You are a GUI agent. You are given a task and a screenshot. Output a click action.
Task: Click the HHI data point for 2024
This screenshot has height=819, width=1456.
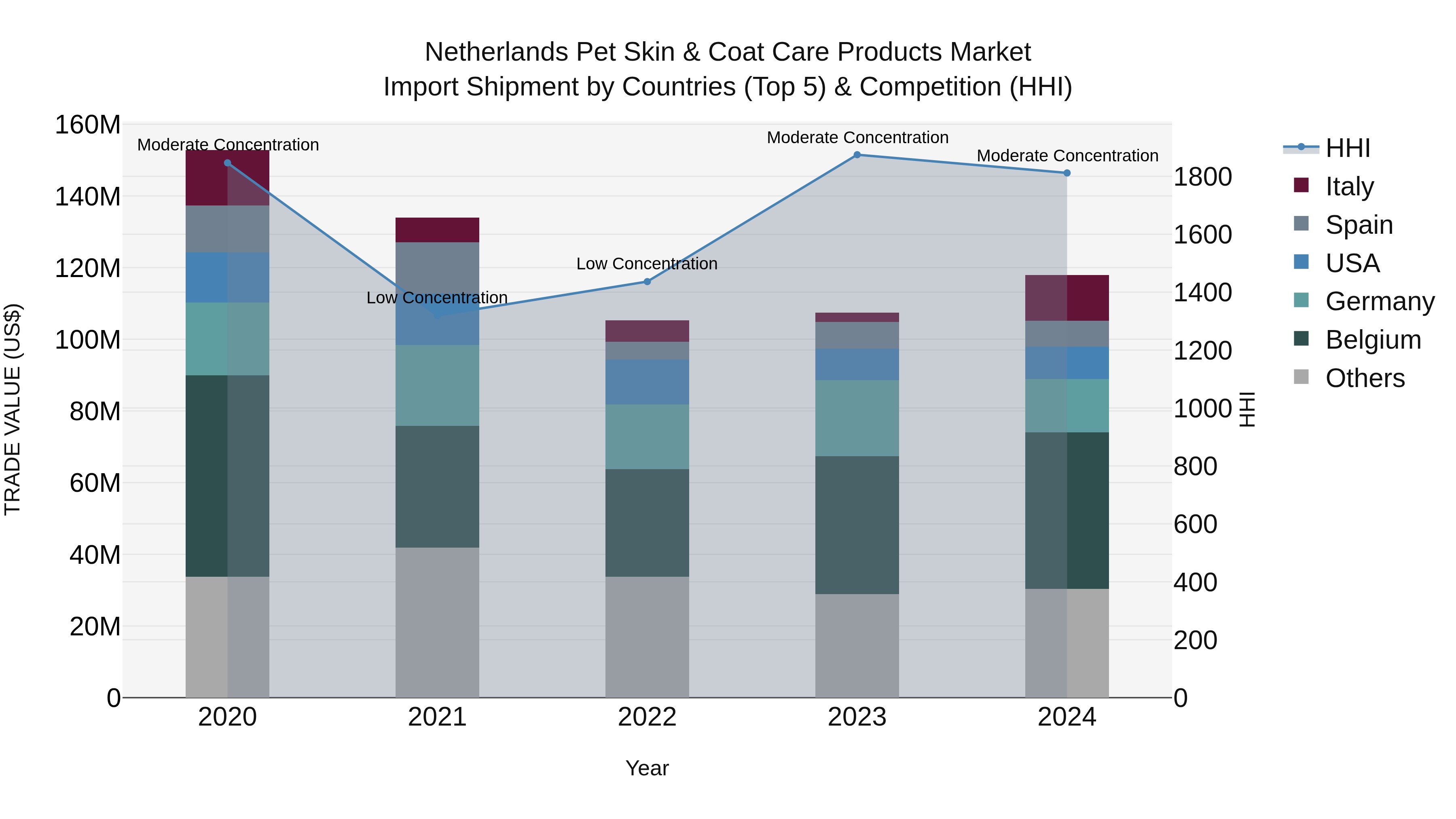(1067, 173)
